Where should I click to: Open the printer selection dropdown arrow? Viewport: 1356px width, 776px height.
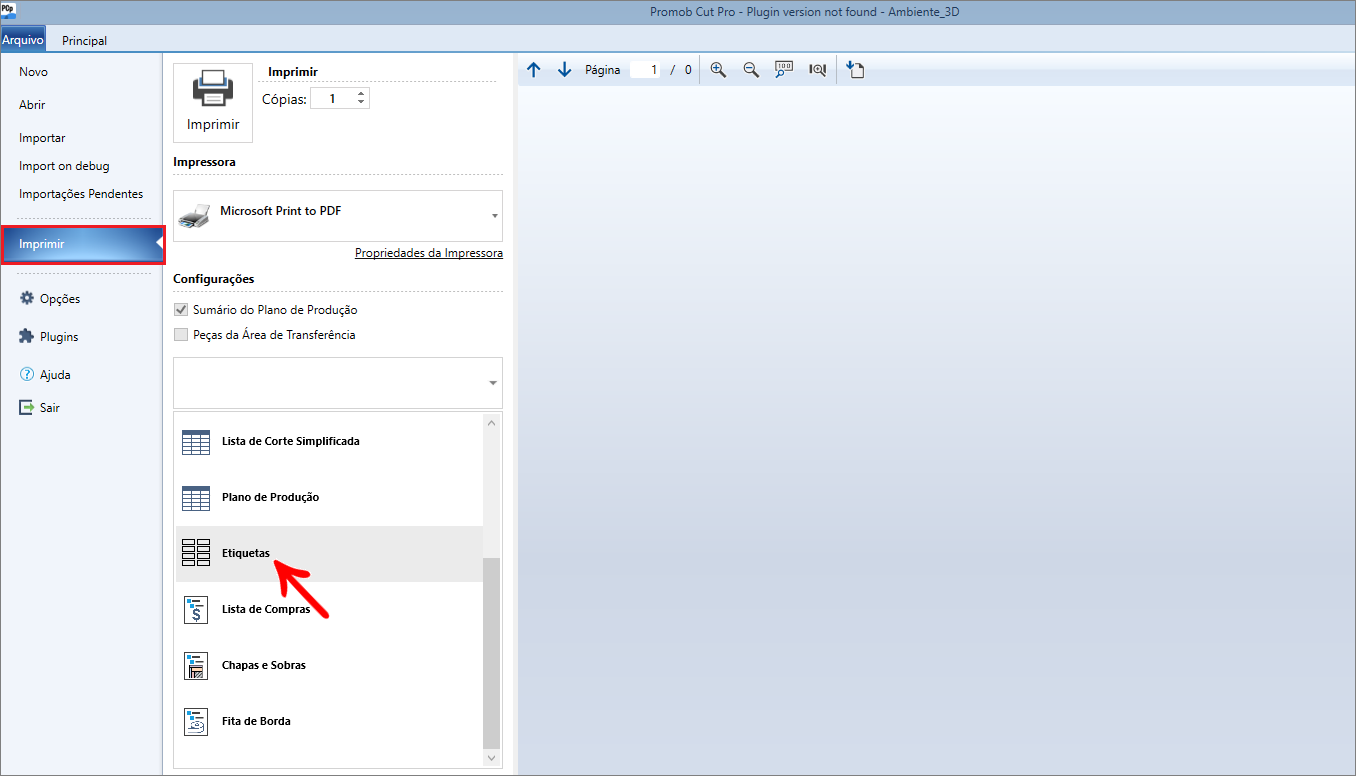[x=494, y=216]
